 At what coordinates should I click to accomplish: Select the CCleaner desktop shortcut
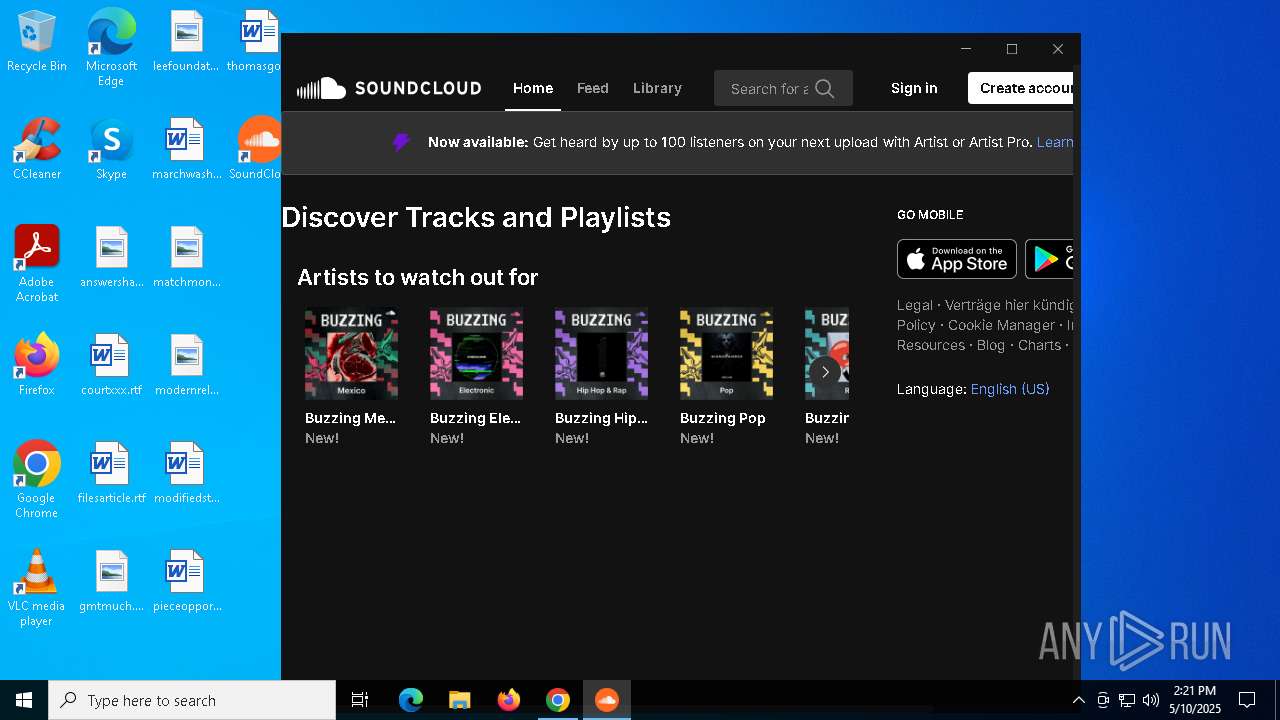(37, 149)
